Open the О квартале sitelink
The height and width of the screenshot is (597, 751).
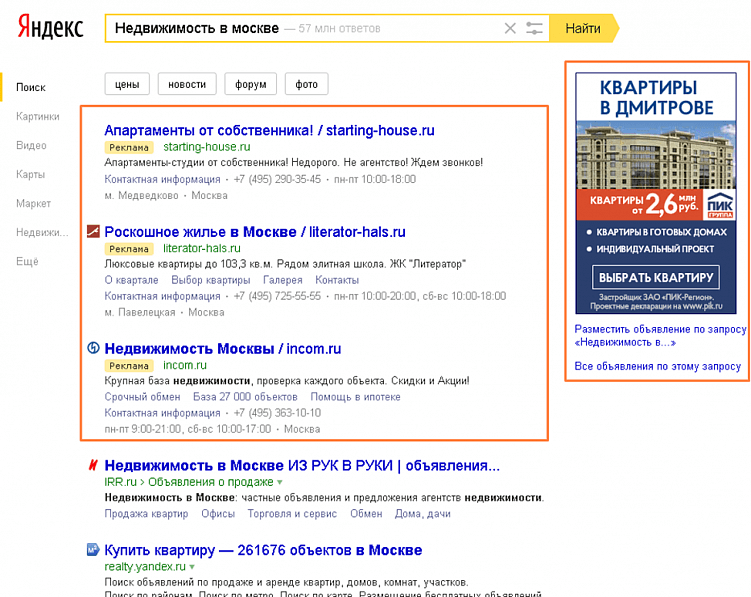pyautogui.click(x=131, y=280)
